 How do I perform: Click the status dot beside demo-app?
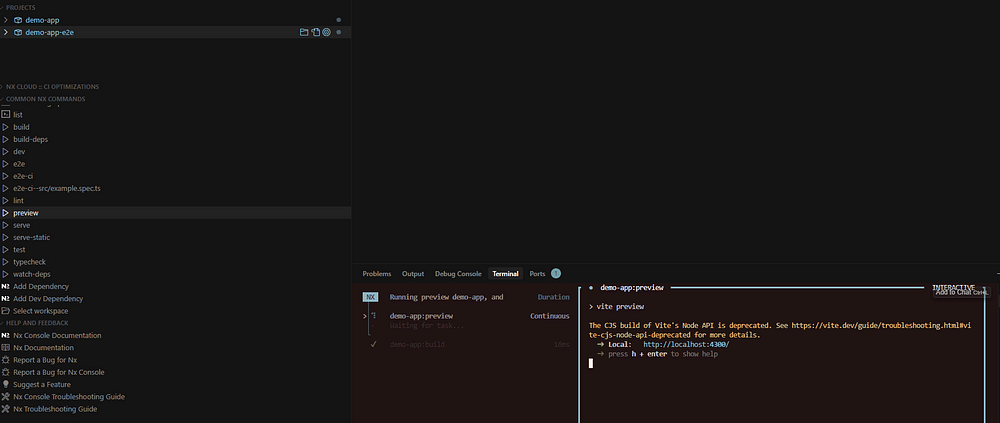tap(339, 20)
